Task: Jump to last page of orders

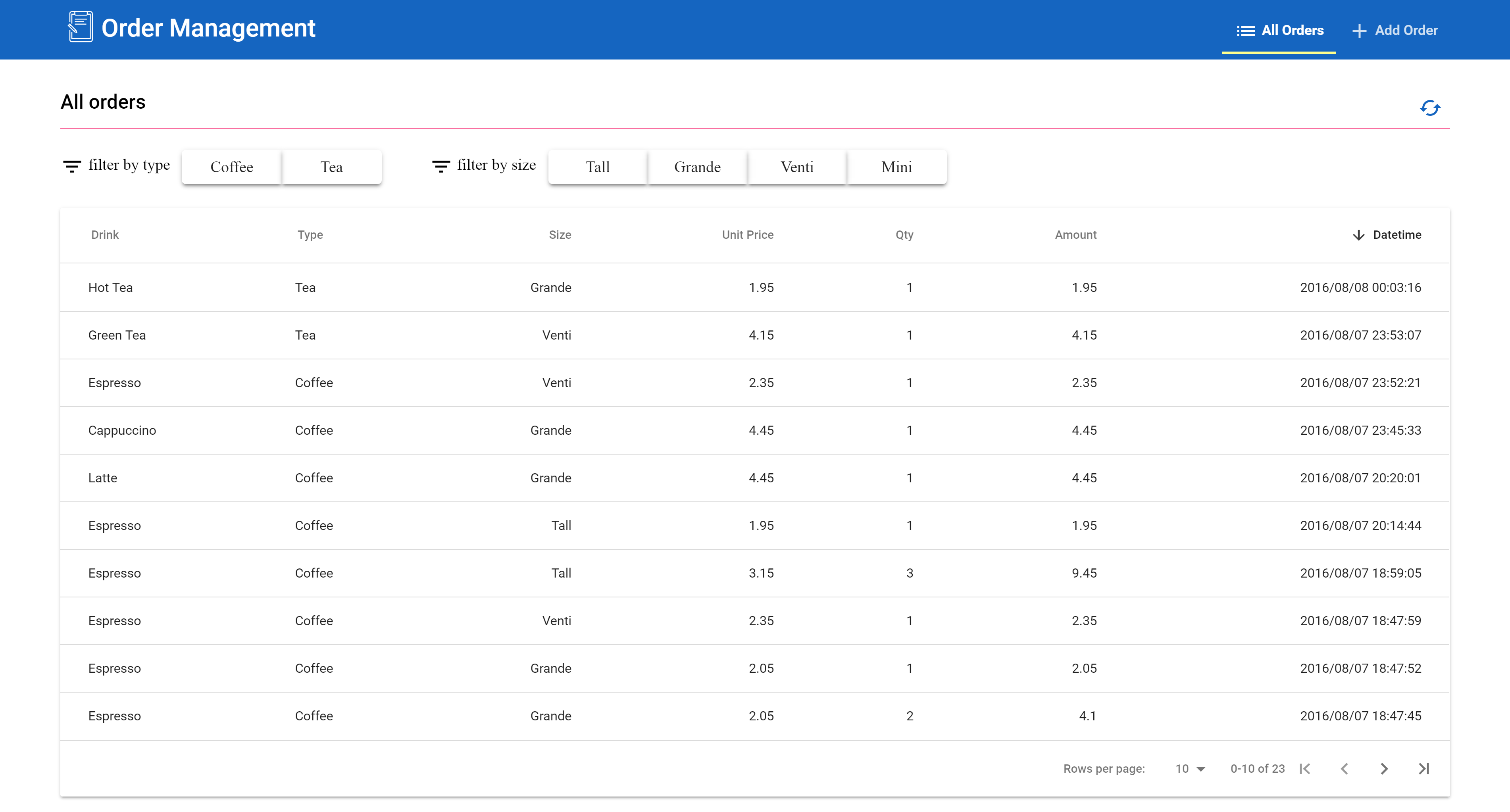Action: click(x=1424, y=769)
